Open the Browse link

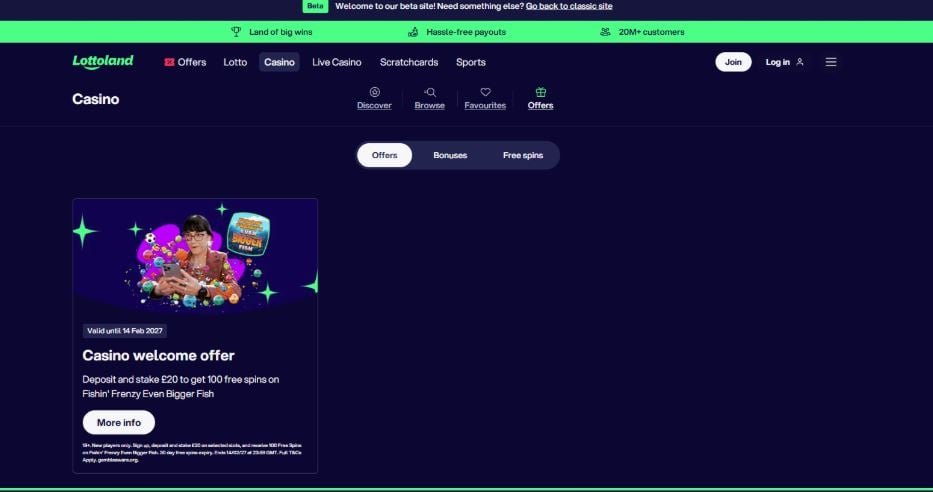[x=430, y=105]
